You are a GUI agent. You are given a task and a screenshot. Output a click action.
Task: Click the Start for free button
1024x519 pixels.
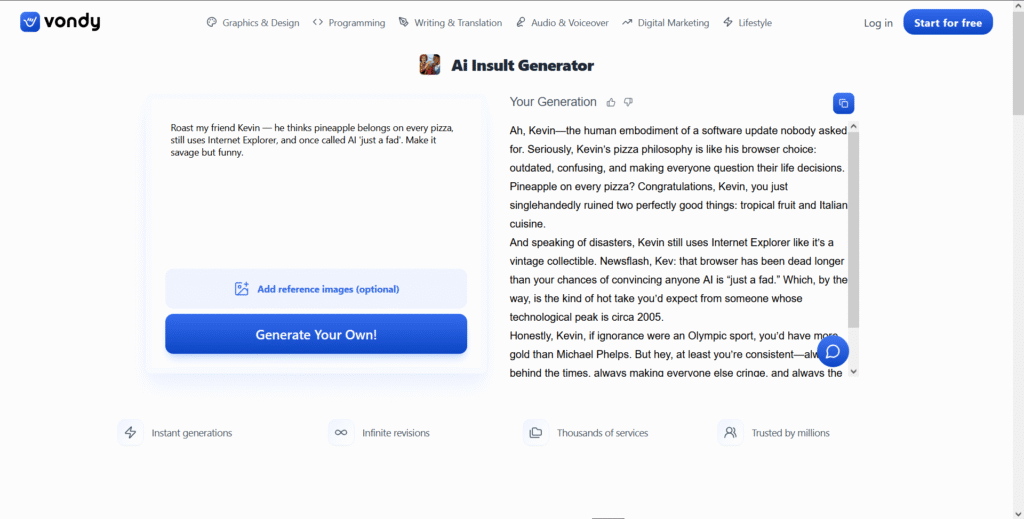(x=948, y=22)
